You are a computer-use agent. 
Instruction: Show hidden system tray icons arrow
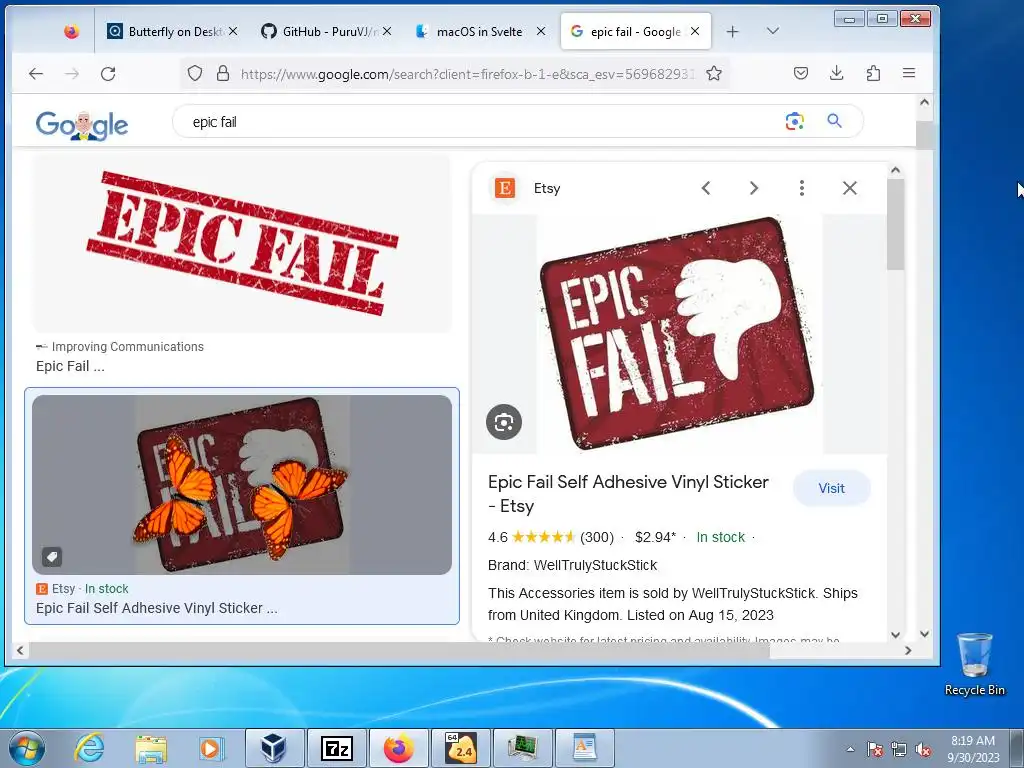coord(850,749)
